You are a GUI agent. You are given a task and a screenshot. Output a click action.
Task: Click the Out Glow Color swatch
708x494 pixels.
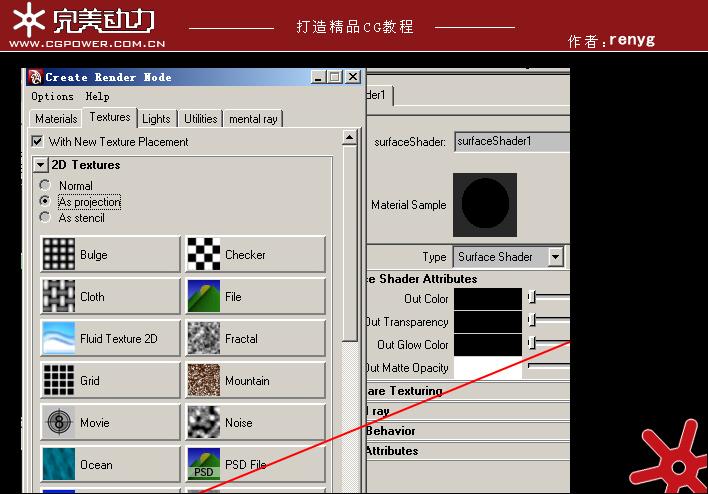click(488, 345)
